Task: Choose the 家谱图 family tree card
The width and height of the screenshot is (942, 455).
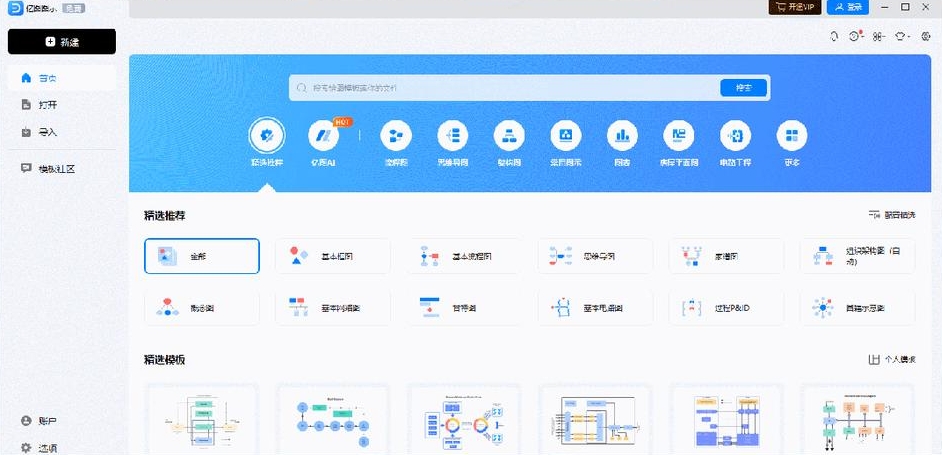Action: pos(726,256)
